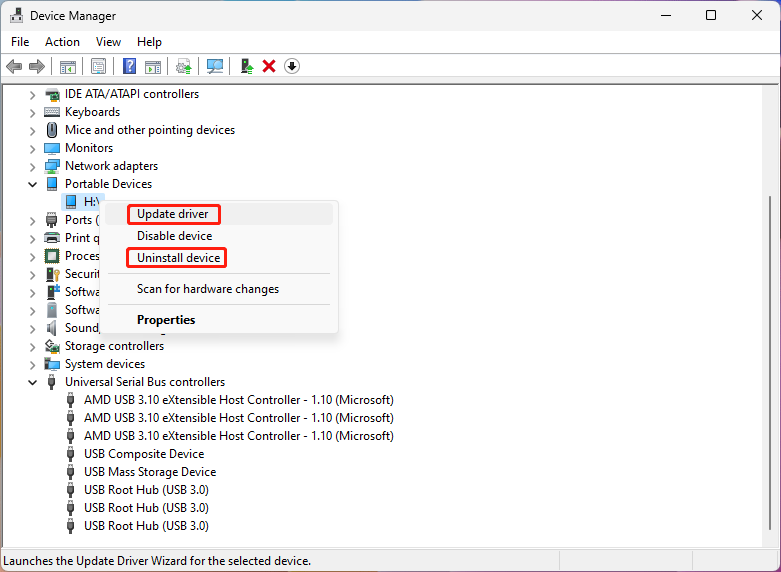
Task: Click the Sound speaker category icon
Action: coord(52,328)
